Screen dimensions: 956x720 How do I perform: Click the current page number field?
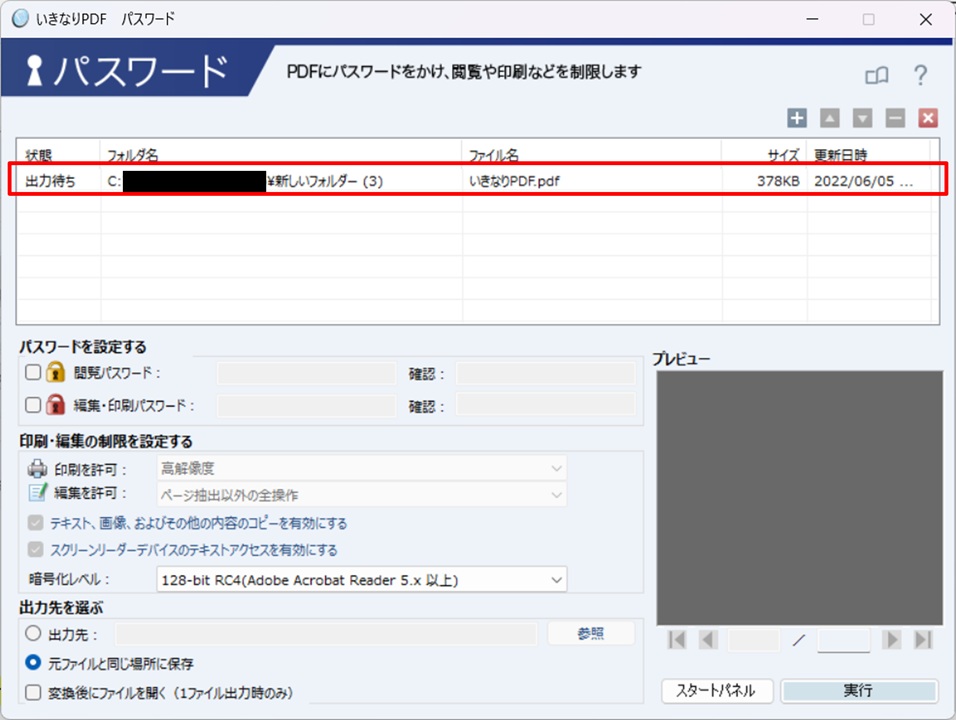click(x=754, y=640)
